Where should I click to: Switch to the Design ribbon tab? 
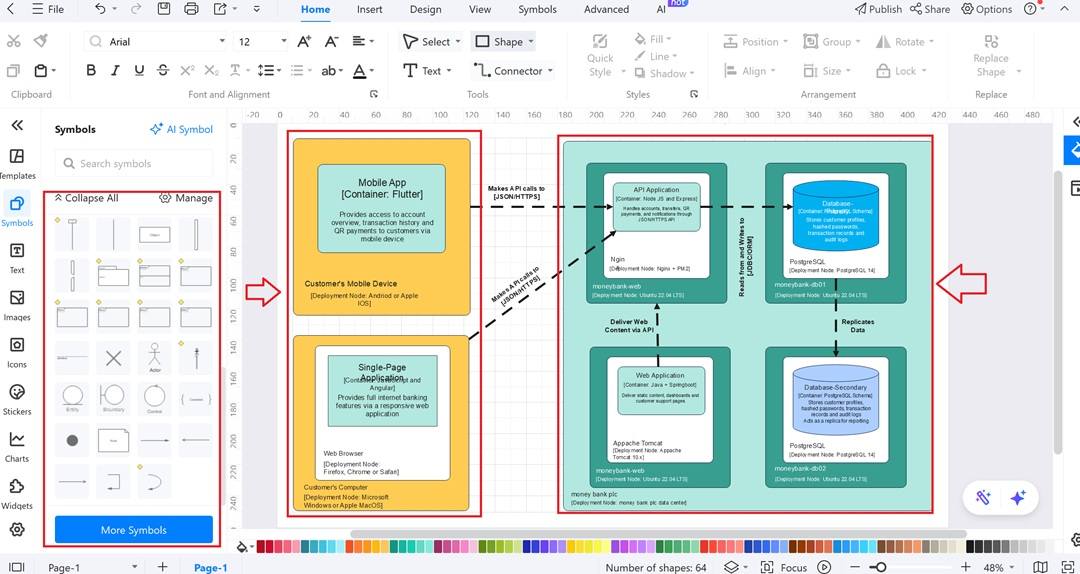(426, 10)
